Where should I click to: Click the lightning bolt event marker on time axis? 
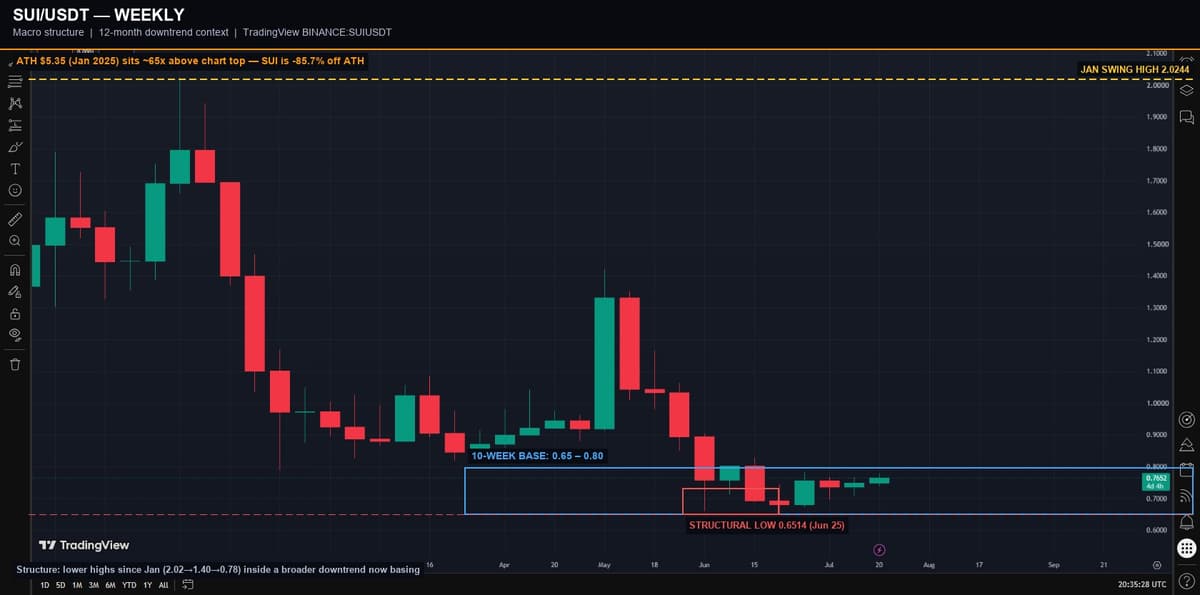click(x=879, y=549)
